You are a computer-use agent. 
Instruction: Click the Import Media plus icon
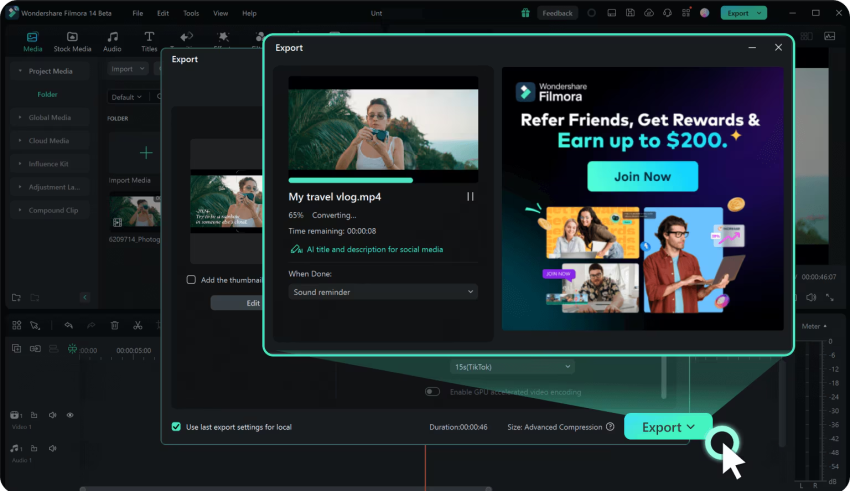[x=146, y=153]
